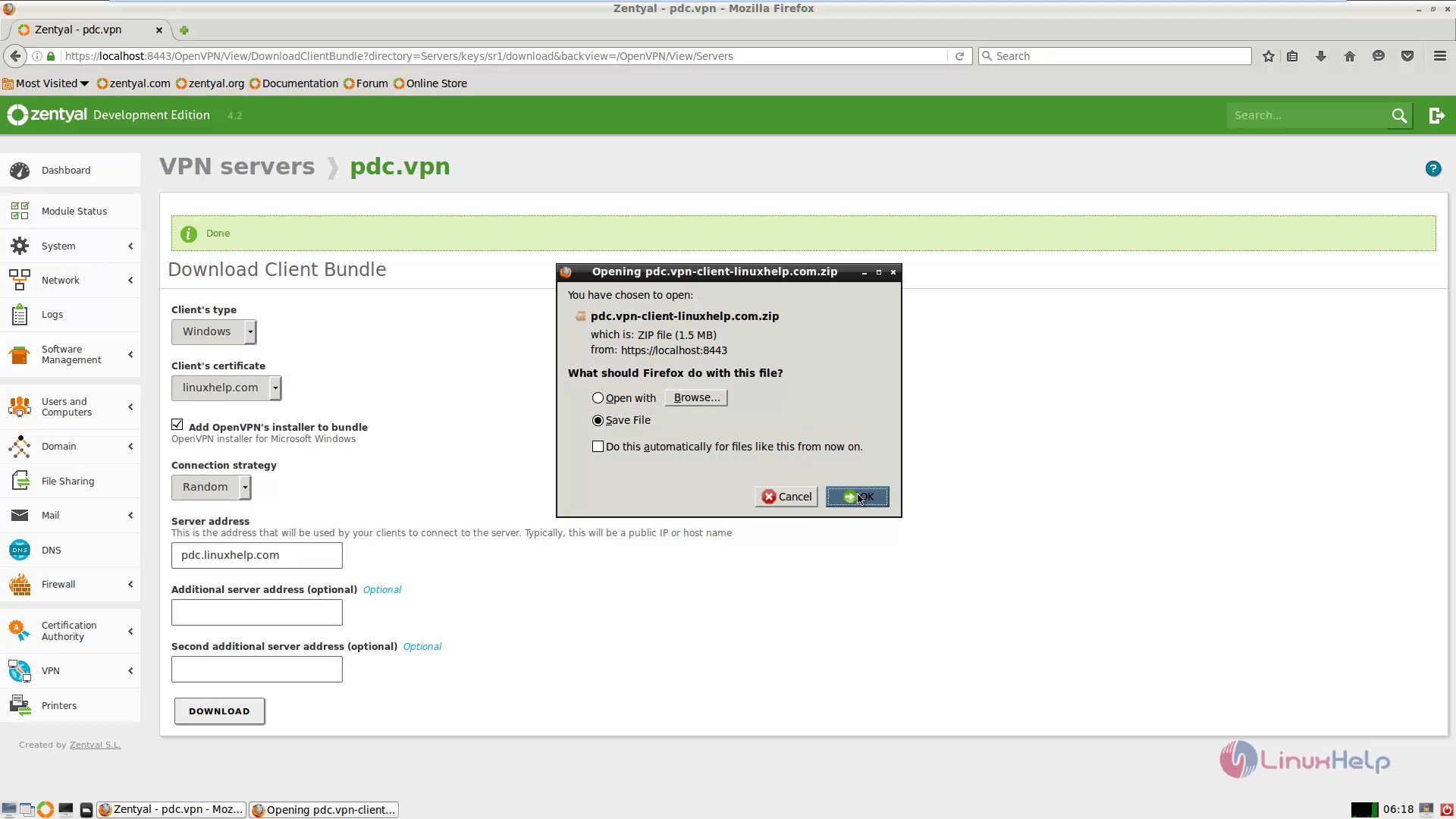Expand the Client's certificate dropdown
Screen dimensions: 1456x819
pos(275,387)
